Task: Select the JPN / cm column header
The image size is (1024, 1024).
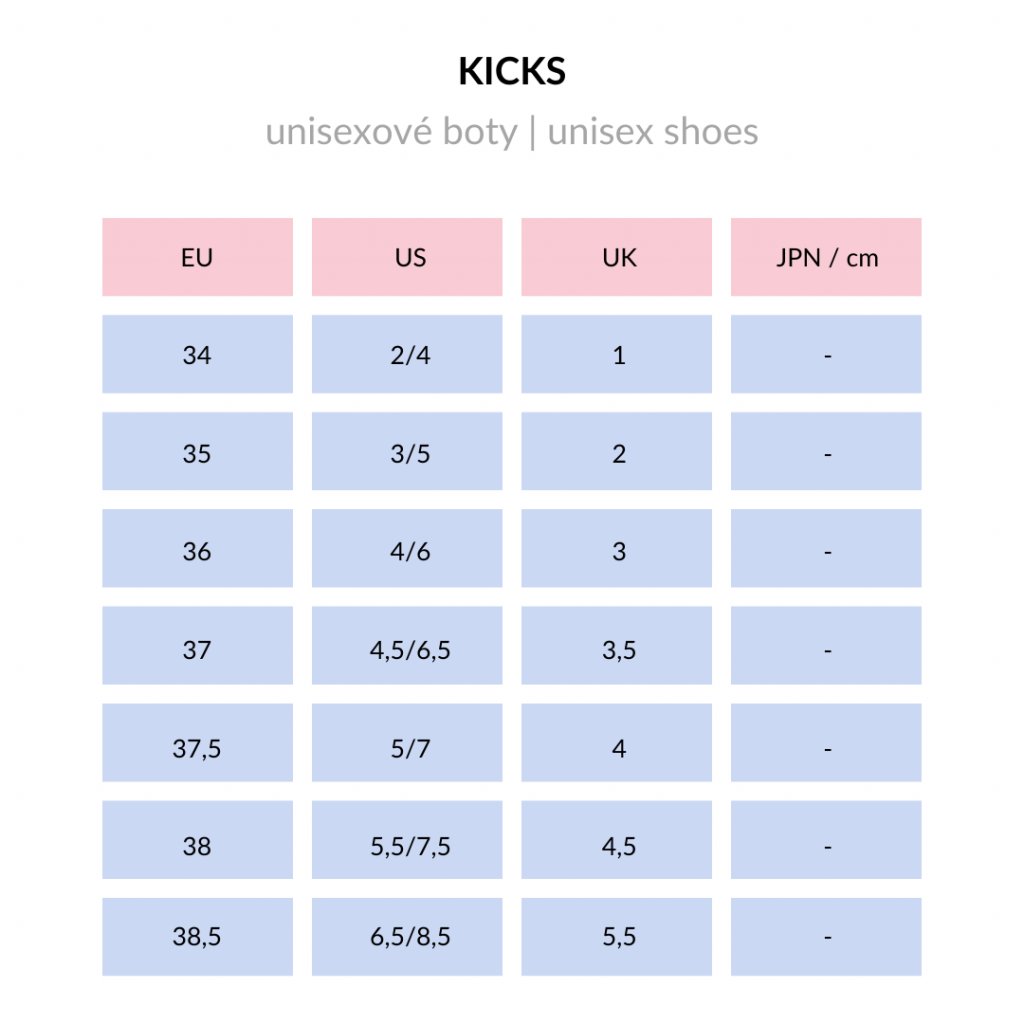Action: [826, 258]
